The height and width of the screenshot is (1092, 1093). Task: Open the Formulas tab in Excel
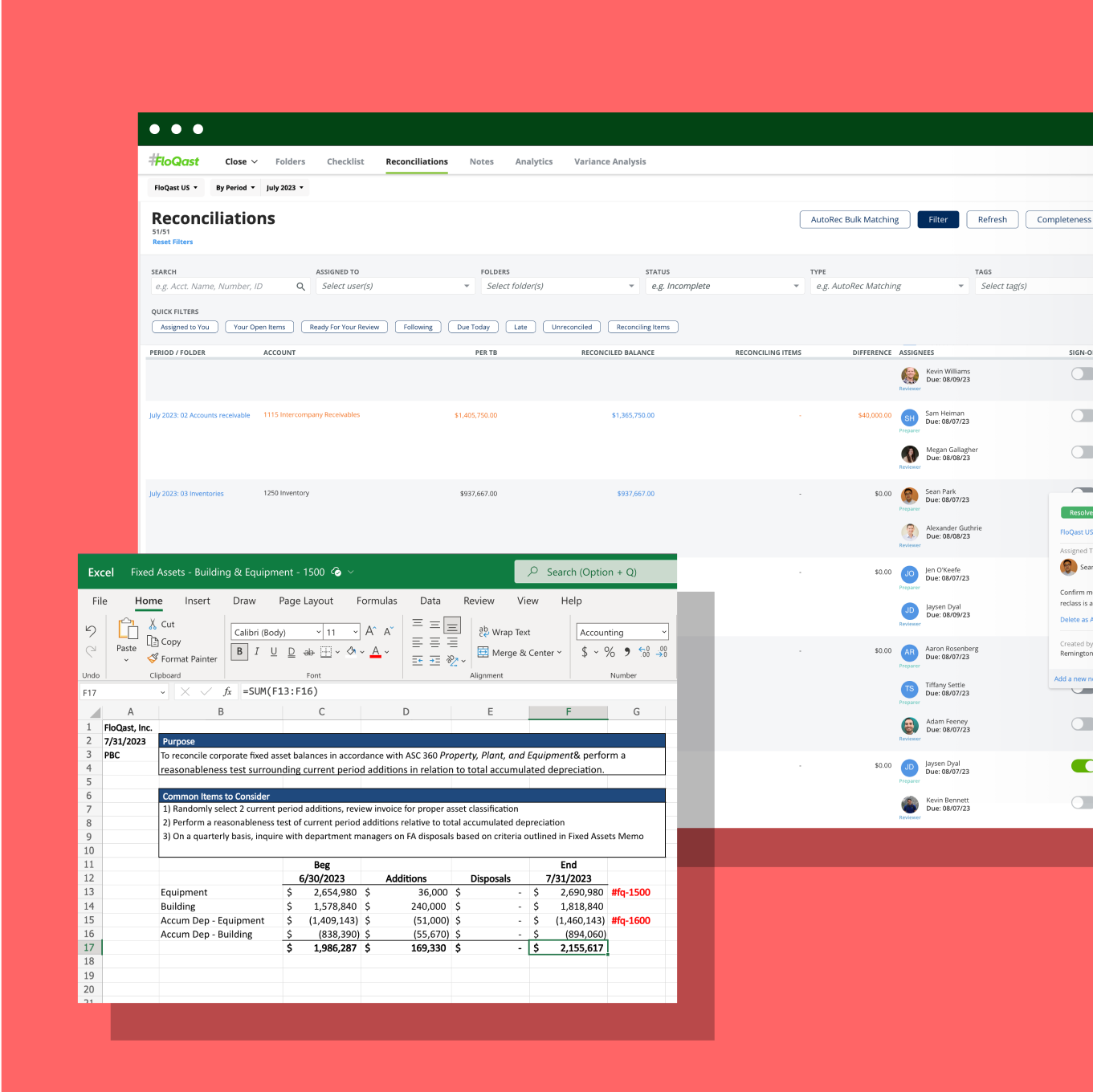tap(377, 601)
